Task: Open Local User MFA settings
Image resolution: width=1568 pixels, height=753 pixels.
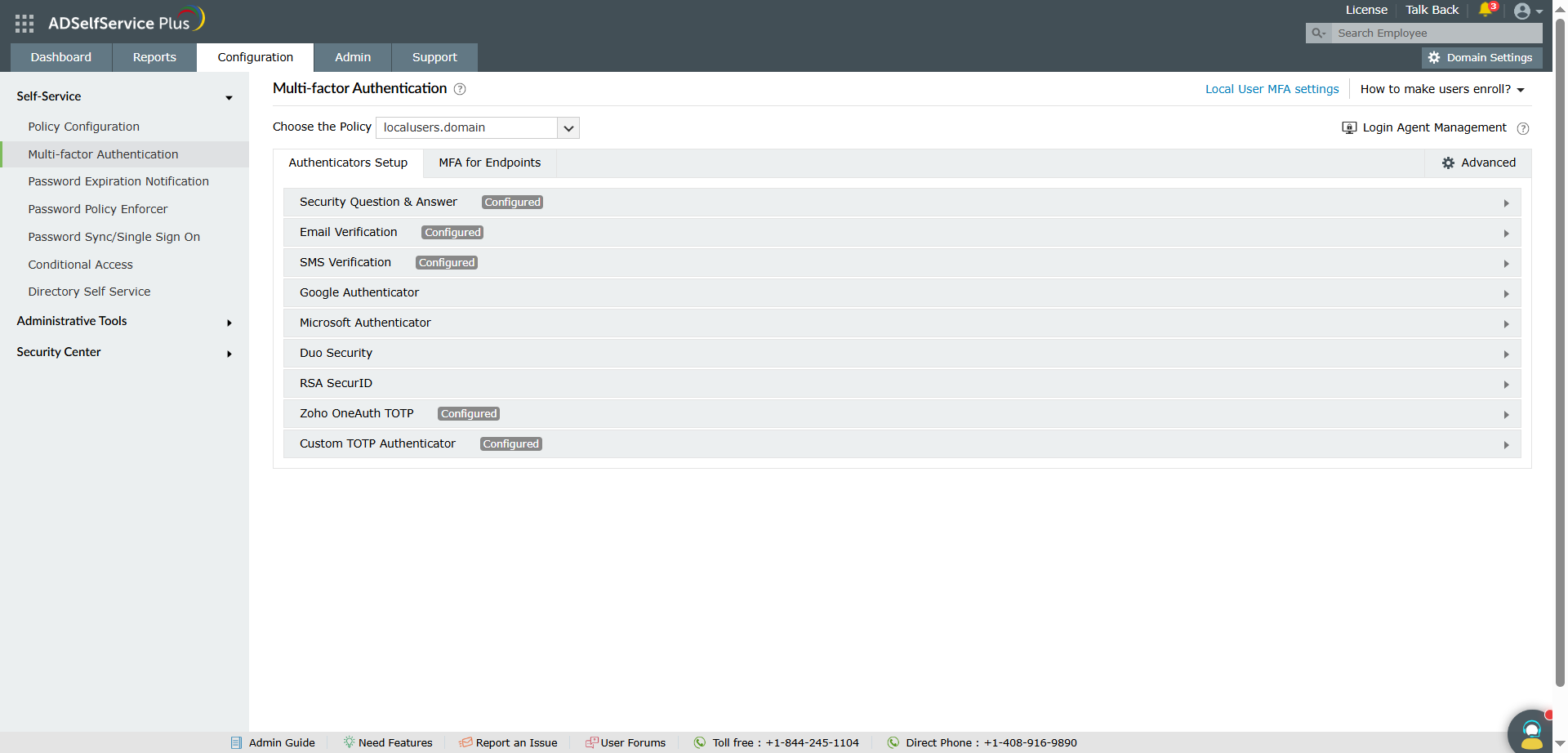Action: pos(1272,89)
